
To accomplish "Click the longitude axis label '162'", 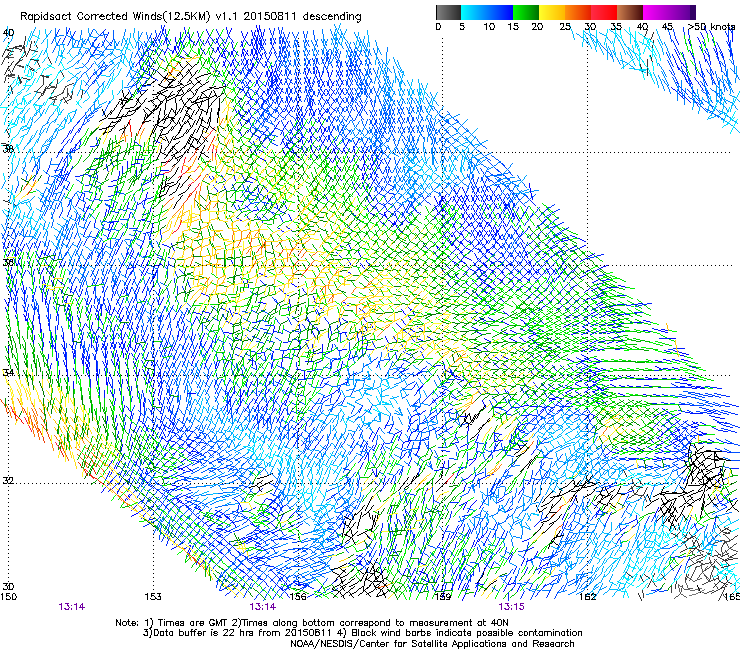I will point(588,597).
